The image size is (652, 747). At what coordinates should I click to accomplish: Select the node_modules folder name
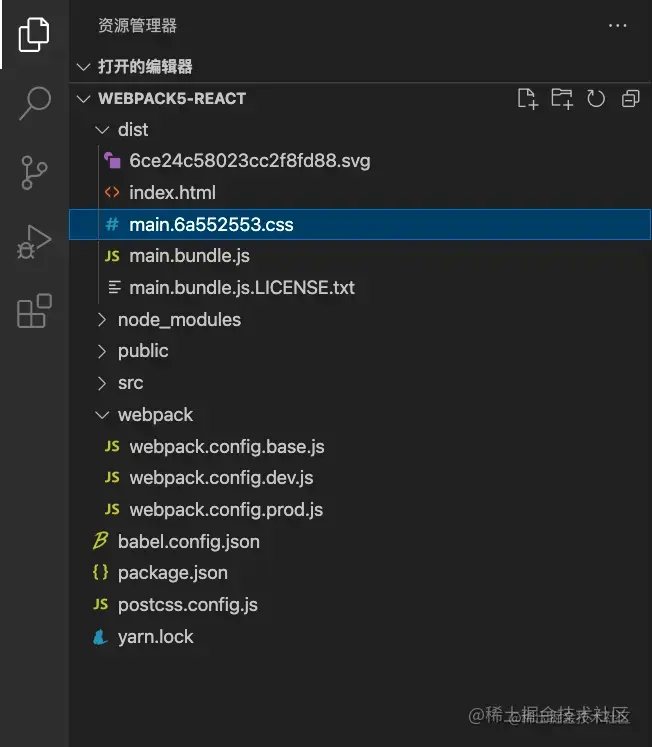[x=179, y=320]
